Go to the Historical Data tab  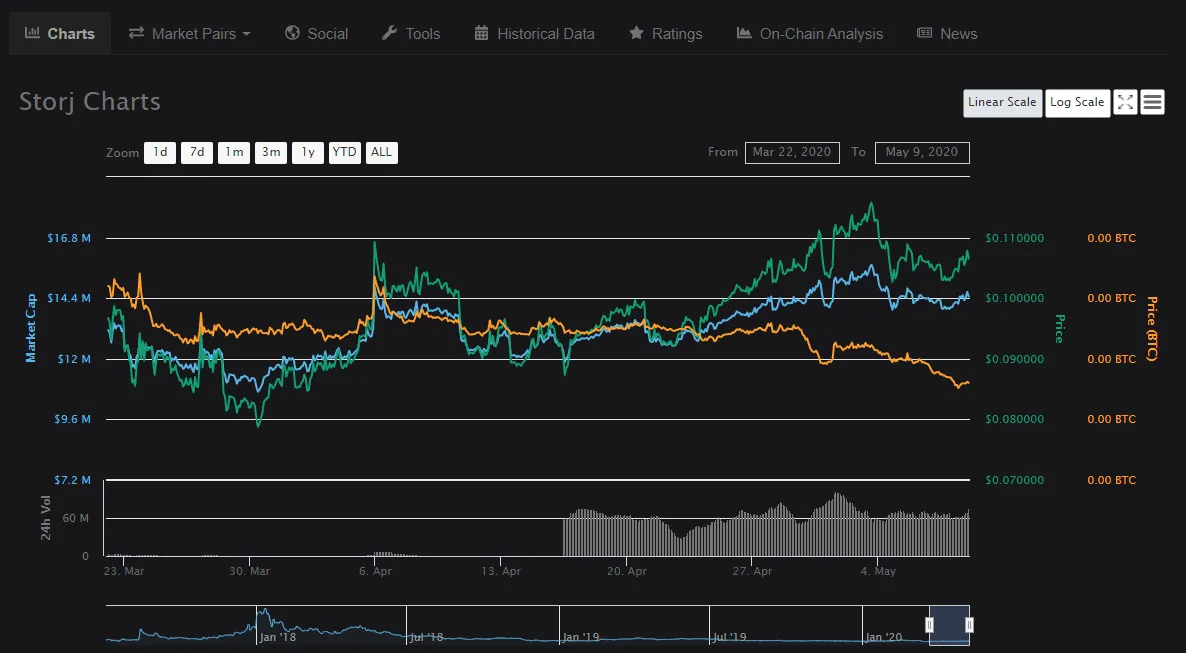545,33
